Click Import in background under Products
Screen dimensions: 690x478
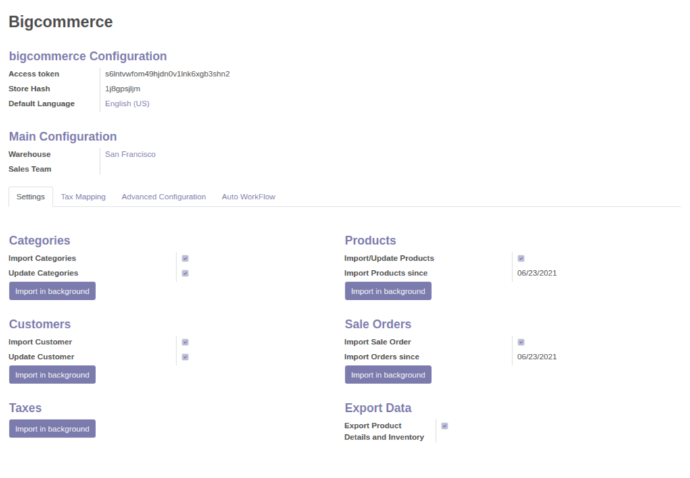pyautogui.click(x=388, y=291)
